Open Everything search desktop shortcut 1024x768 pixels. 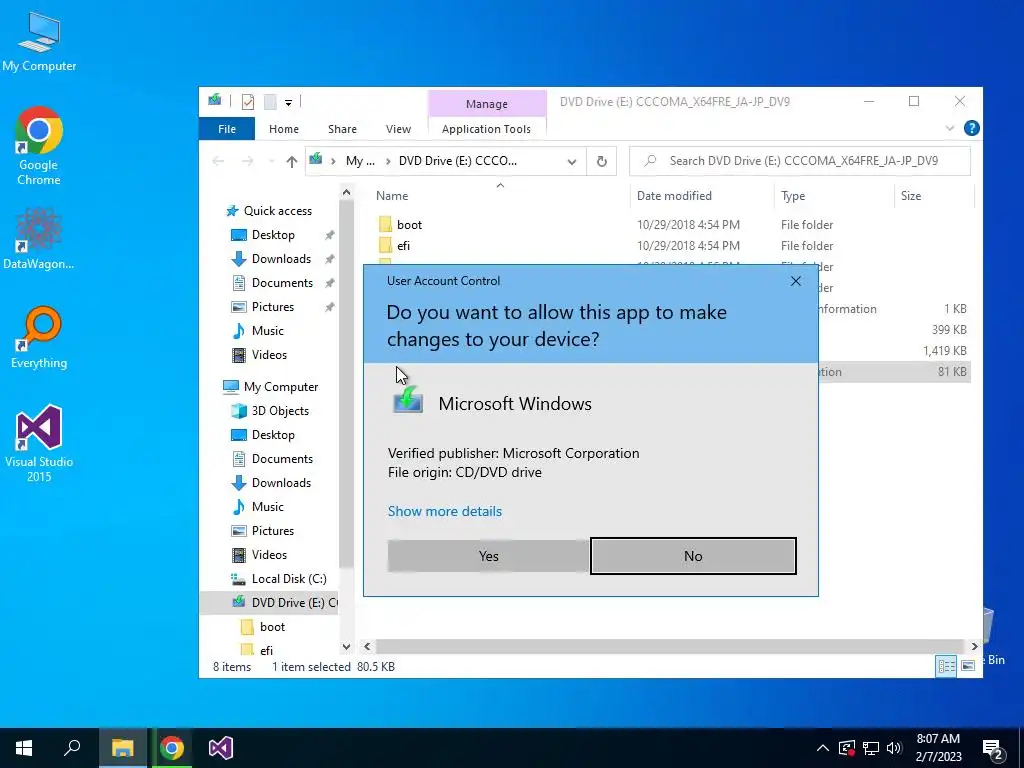point(39,338)
